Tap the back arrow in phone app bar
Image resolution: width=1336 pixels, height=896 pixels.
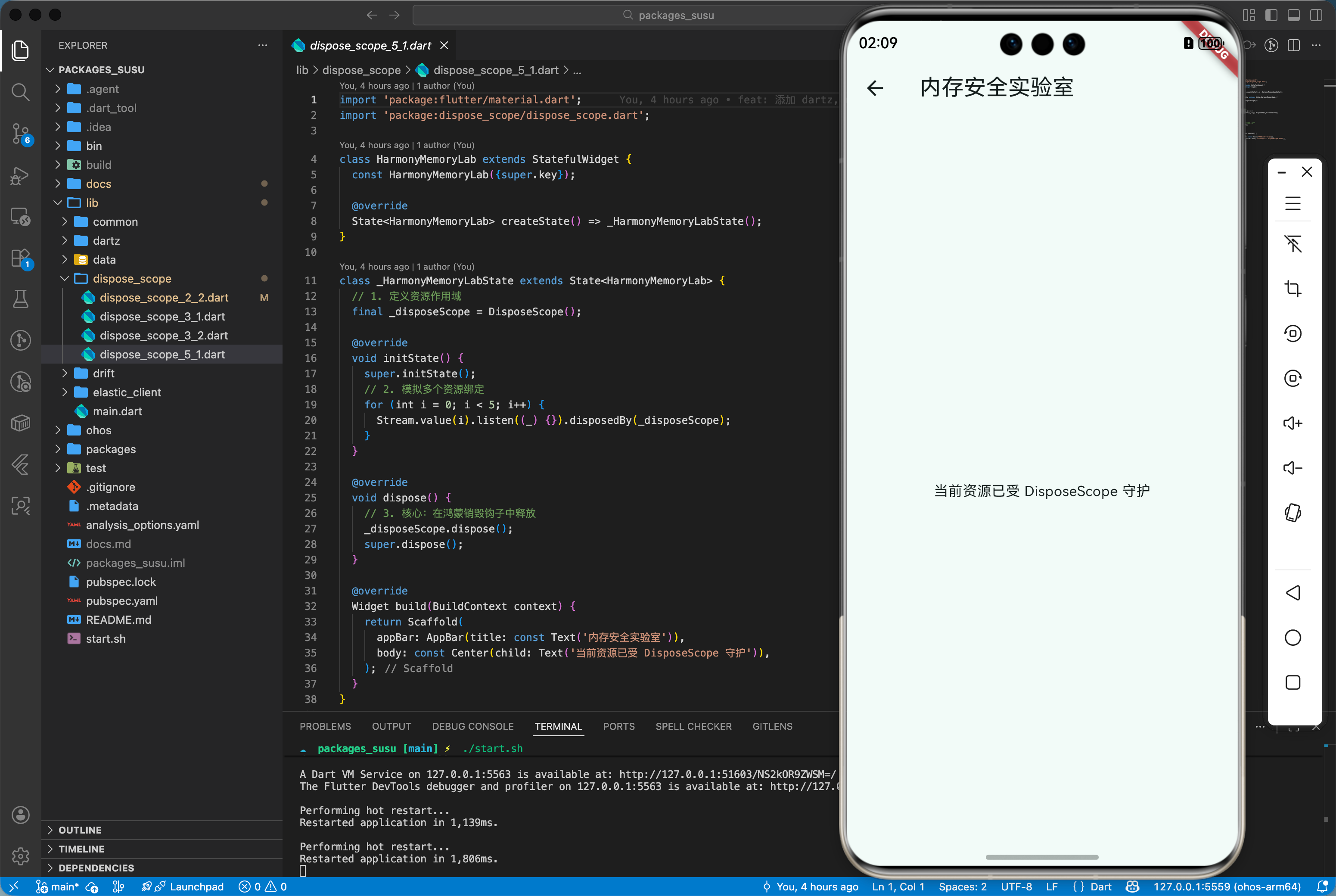click(x=875, y=88)
